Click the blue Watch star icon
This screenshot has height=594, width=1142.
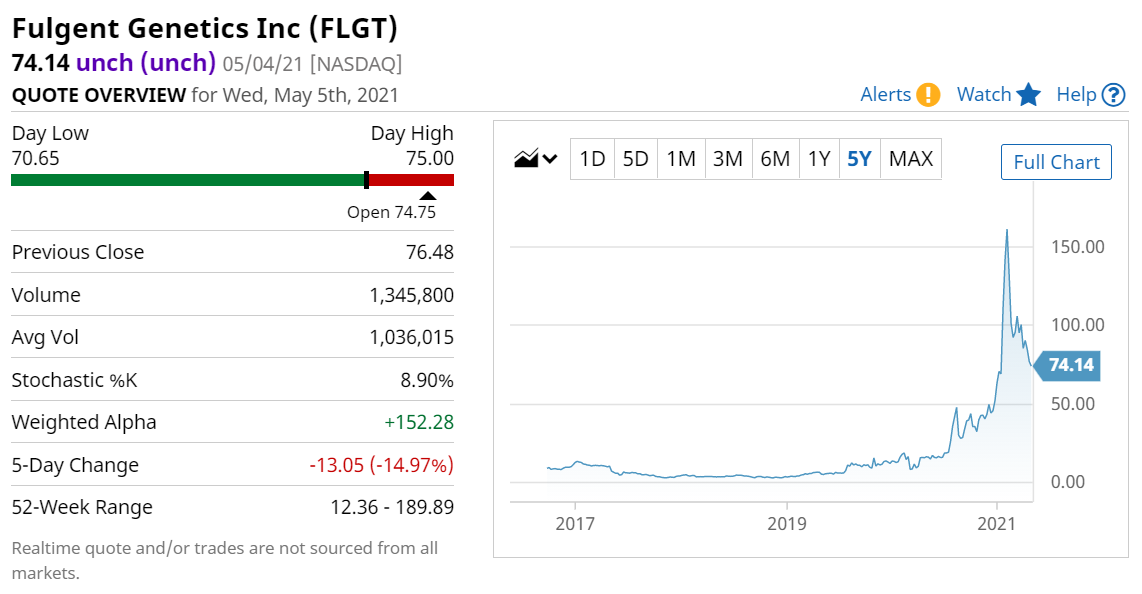(x=1028, y=95)
